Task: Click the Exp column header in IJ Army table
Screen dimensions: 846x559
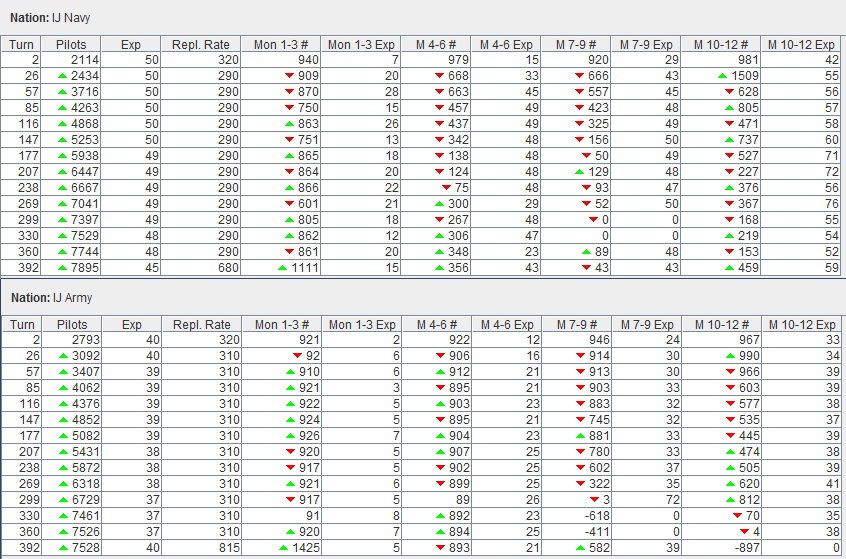Action: click(132, 324)
